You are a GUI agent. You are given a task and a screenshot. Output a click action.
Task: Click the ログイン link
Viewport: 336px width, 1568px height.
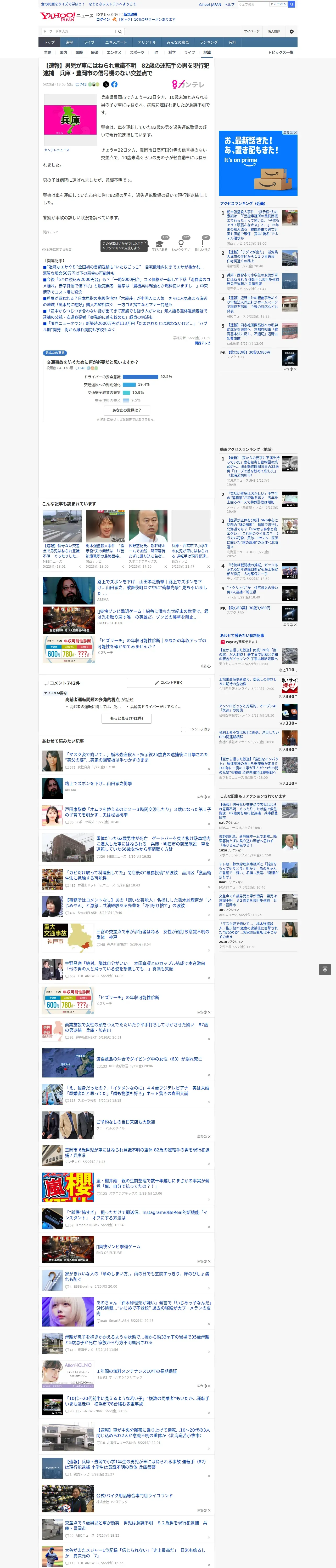tap(103, 20)
